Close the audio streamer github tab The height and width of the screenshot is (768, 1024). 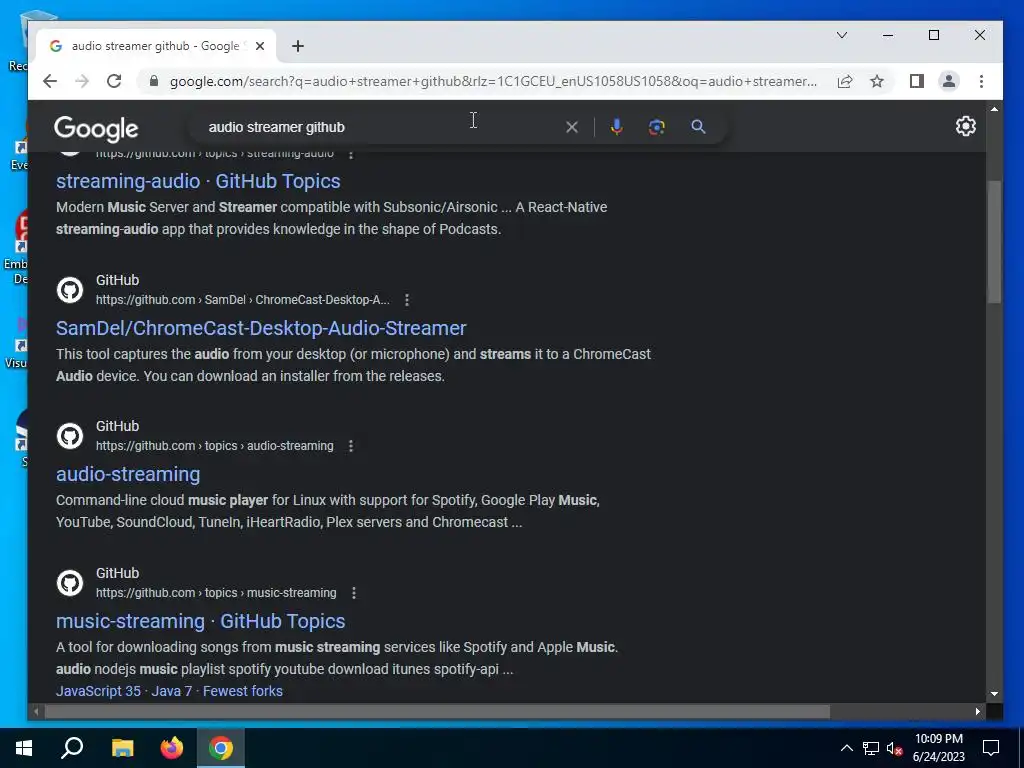pyautogui.click(x=260, y=46)
